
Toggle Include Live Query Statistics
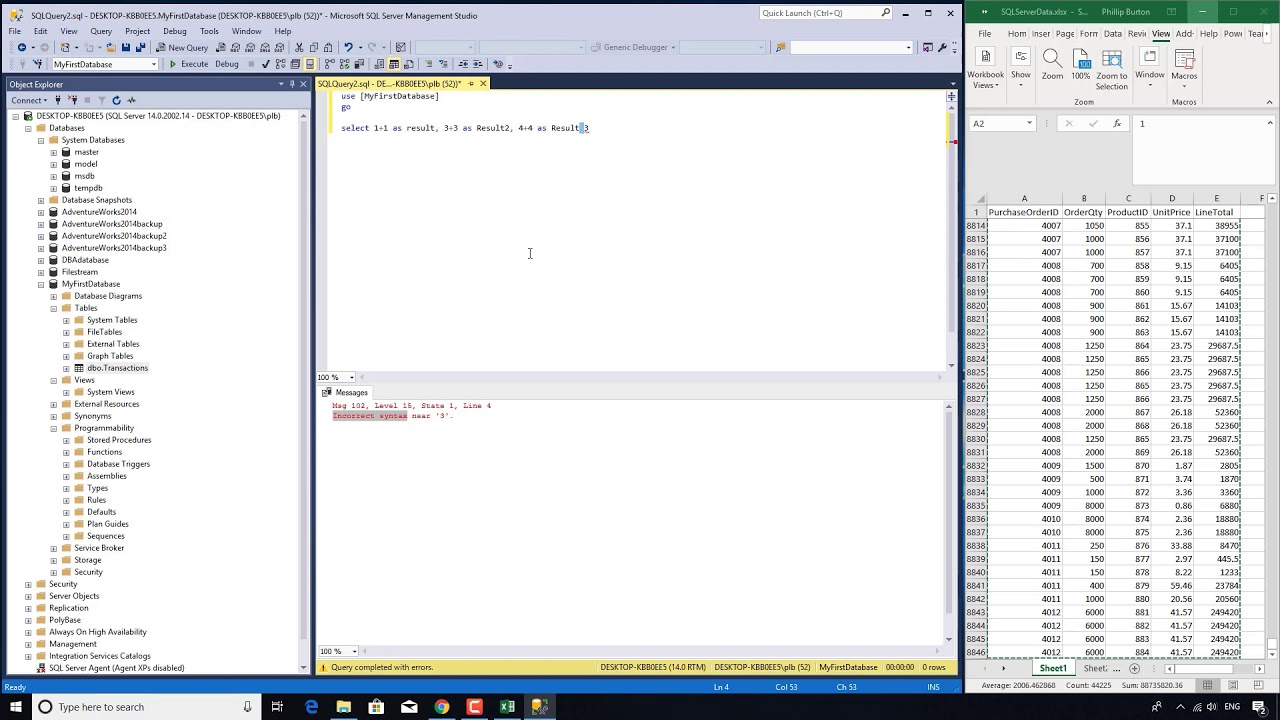(x=344, y=64)
